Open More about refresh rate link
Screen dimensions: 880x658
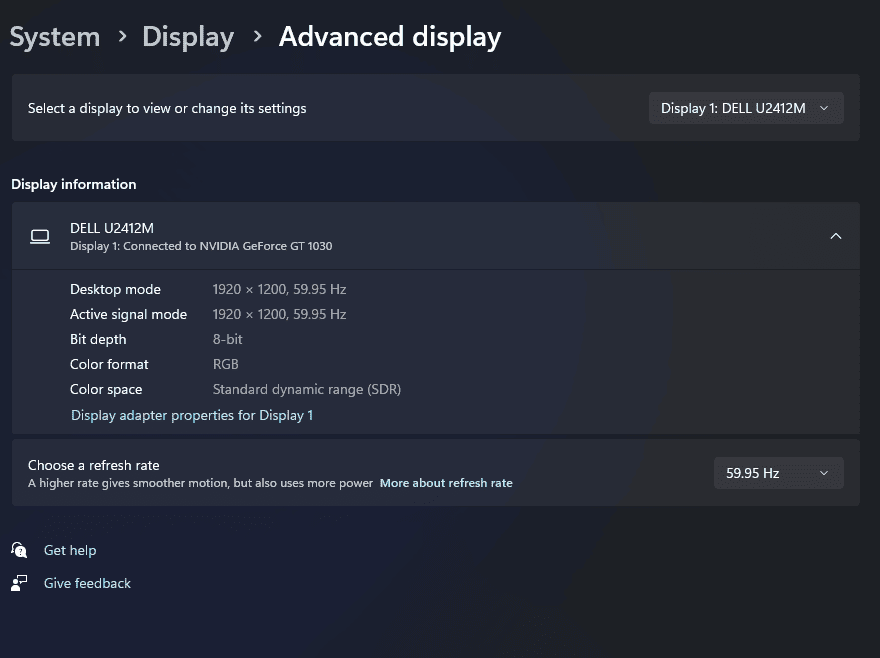[x=446, y=483]
